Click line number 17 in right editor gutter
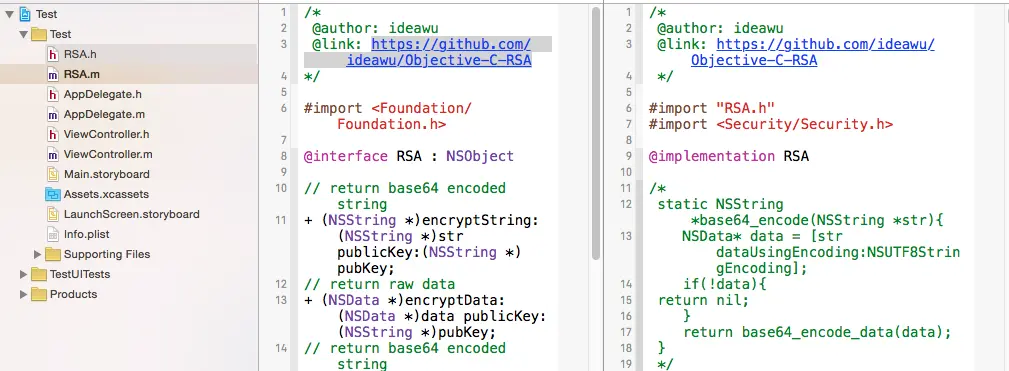The image size is (1009, 371). coord(627,332)
